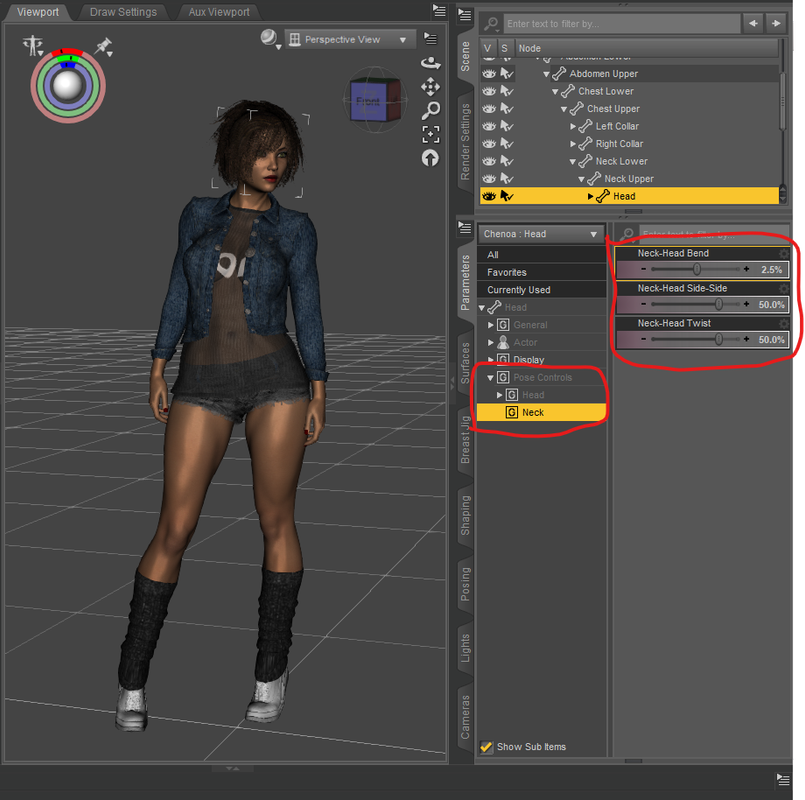Open the Perspective View dropdown
The width and height of the screenshot is (805, 800).
[x=350, y=40]
